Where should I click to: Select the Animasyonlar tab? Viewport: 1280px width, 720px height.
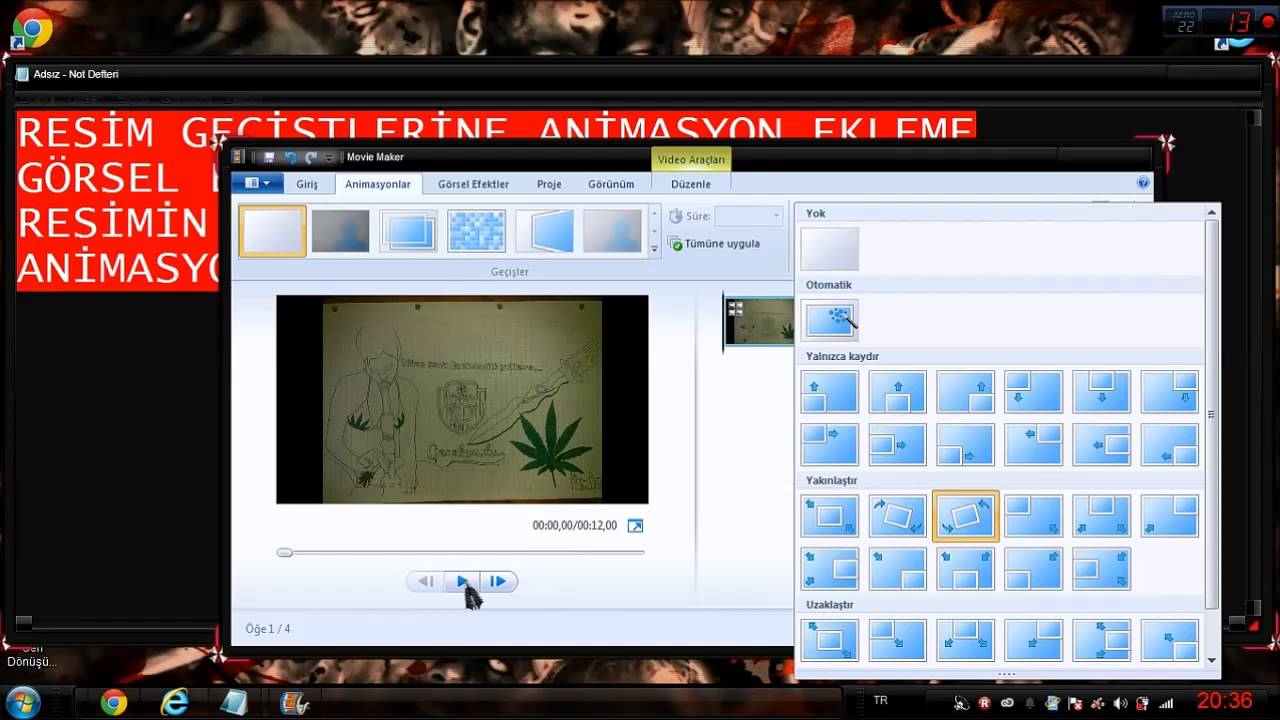click(378, 184)
